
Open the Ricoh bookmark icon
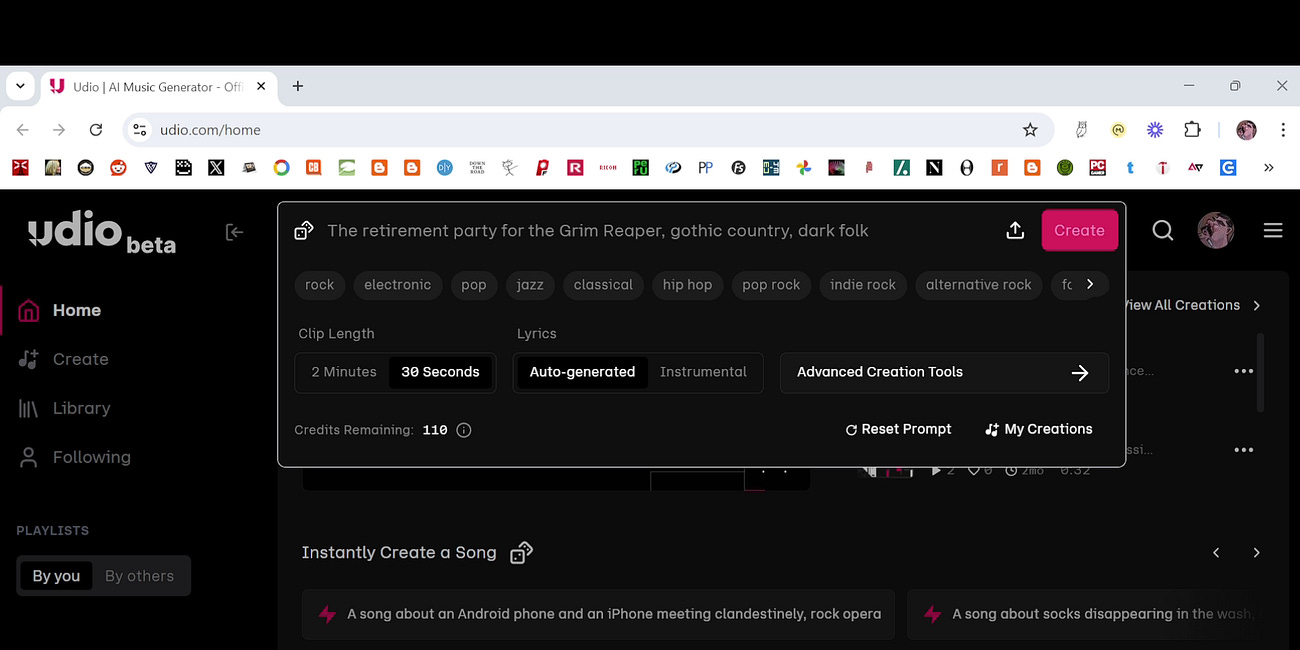607,168
